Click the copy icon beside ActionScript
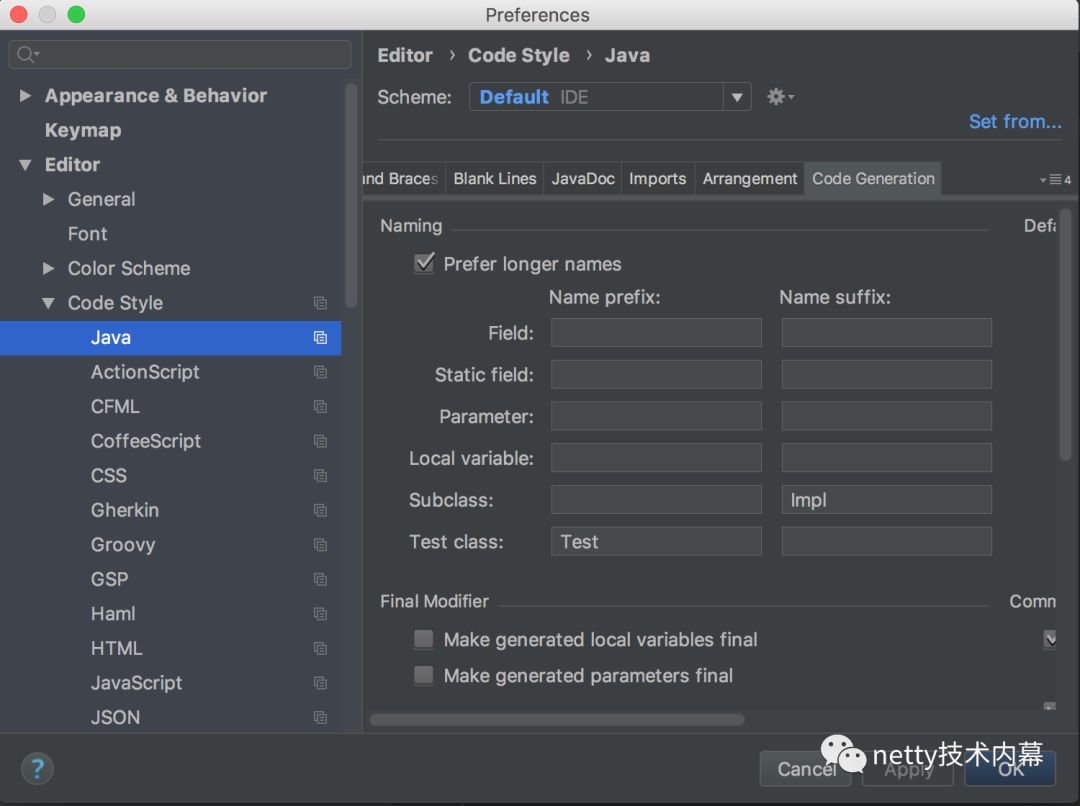This screenshot has width=1080, height=806. click(320, 372)
